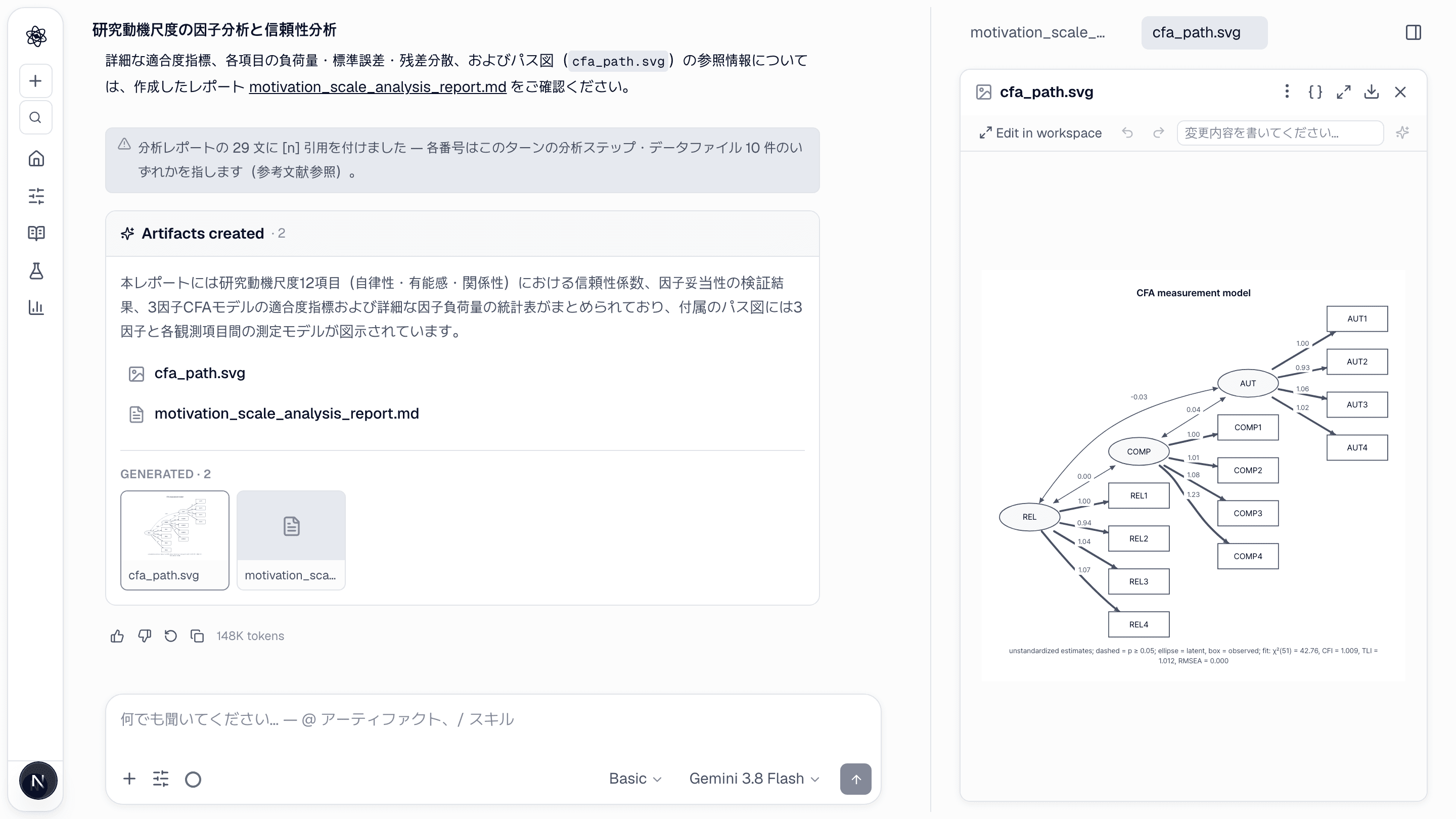Regenerate the response with retry icon
1456x819 pixels.
tap(171, 636)
